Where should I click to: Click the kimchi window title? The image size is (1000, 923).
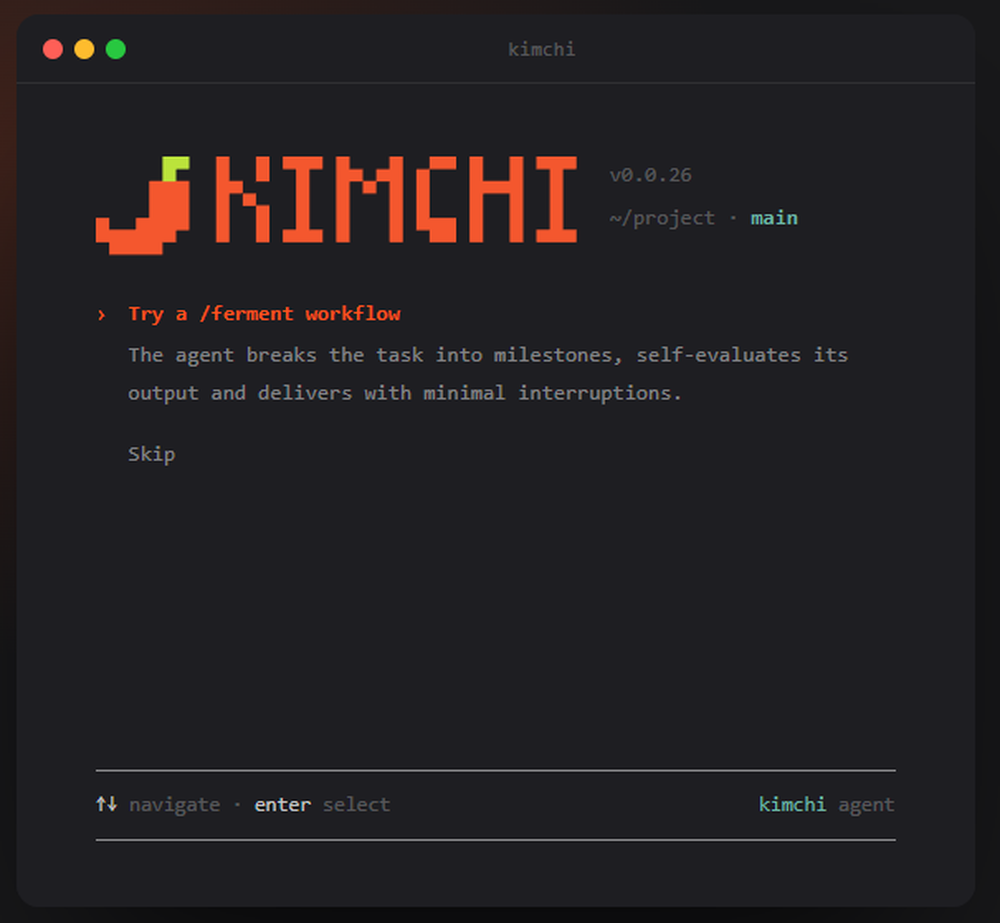pos(541,49)
